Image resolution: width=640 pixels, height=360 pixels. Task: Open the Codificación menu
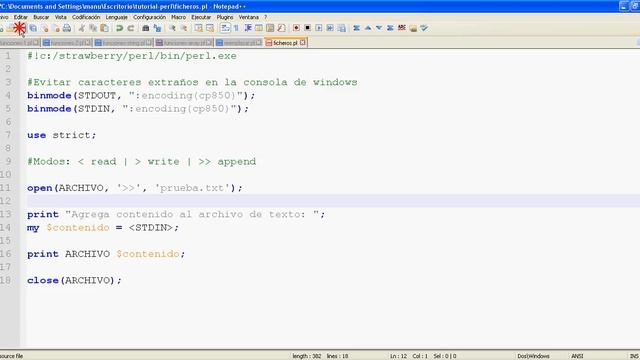86,17
